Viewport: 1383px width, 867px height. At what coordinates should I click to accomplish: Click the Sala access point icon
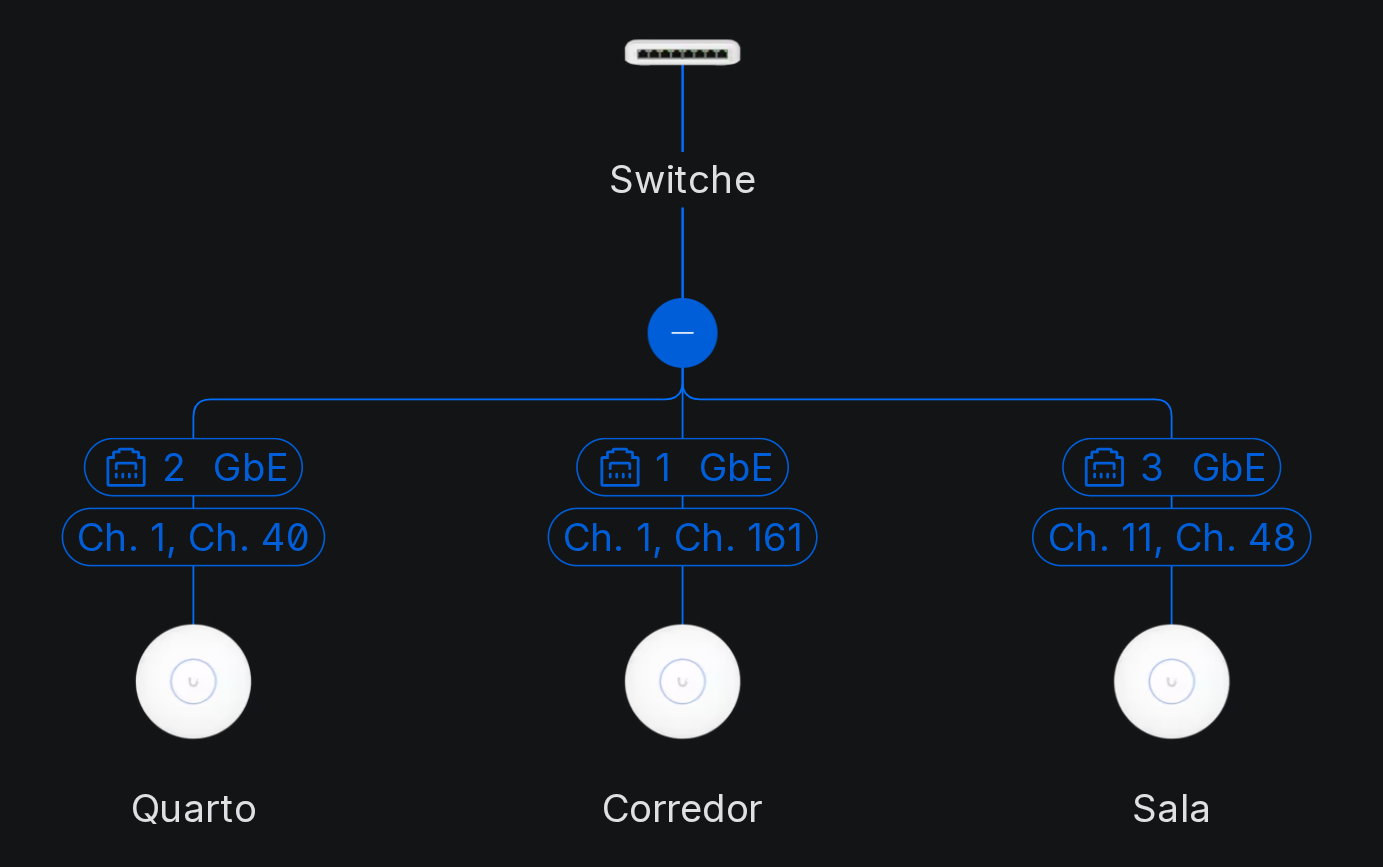pos(1171,682)
